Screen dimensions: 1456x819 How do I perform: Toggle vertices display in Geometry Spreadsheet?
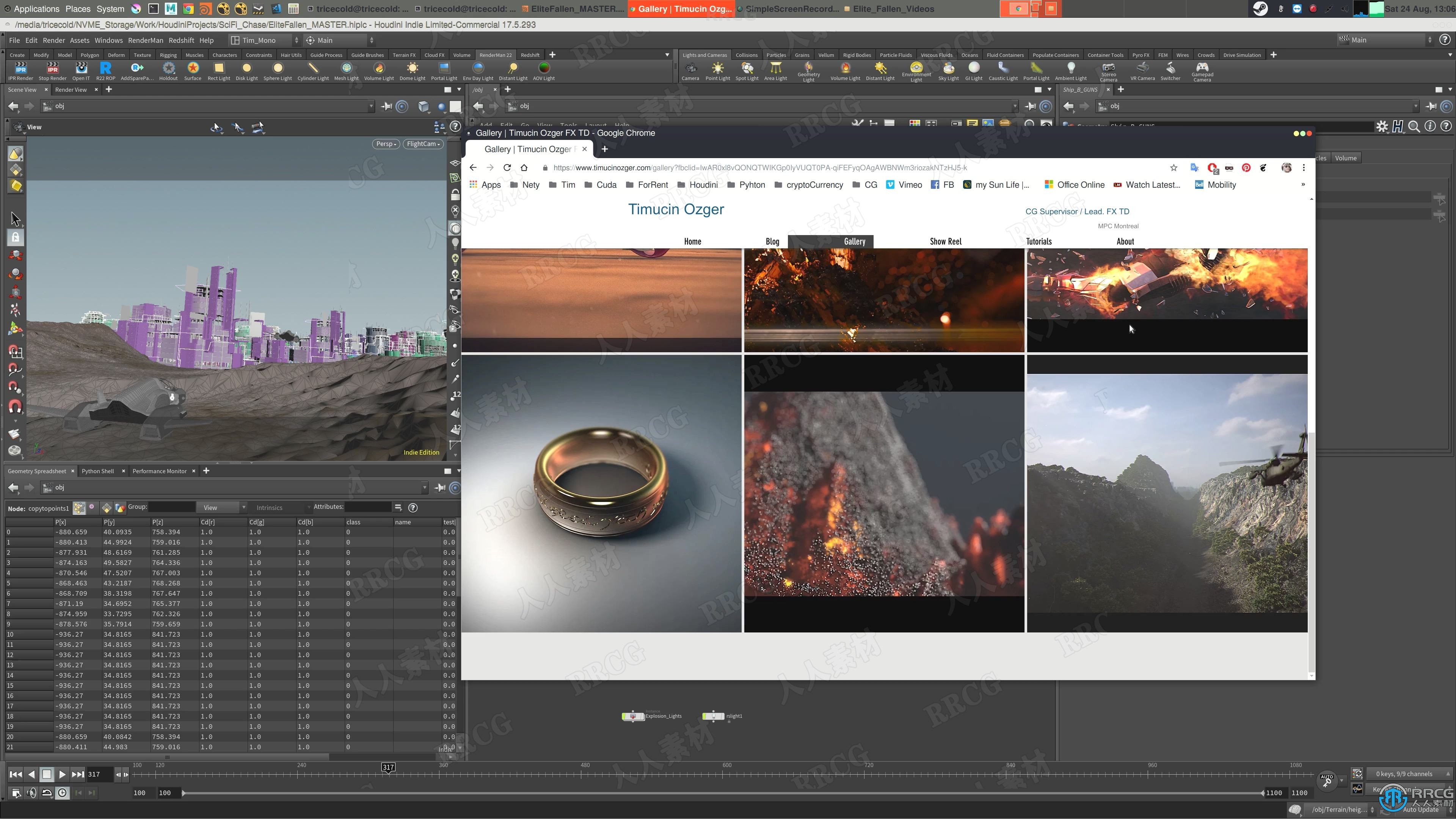[92, 507]
